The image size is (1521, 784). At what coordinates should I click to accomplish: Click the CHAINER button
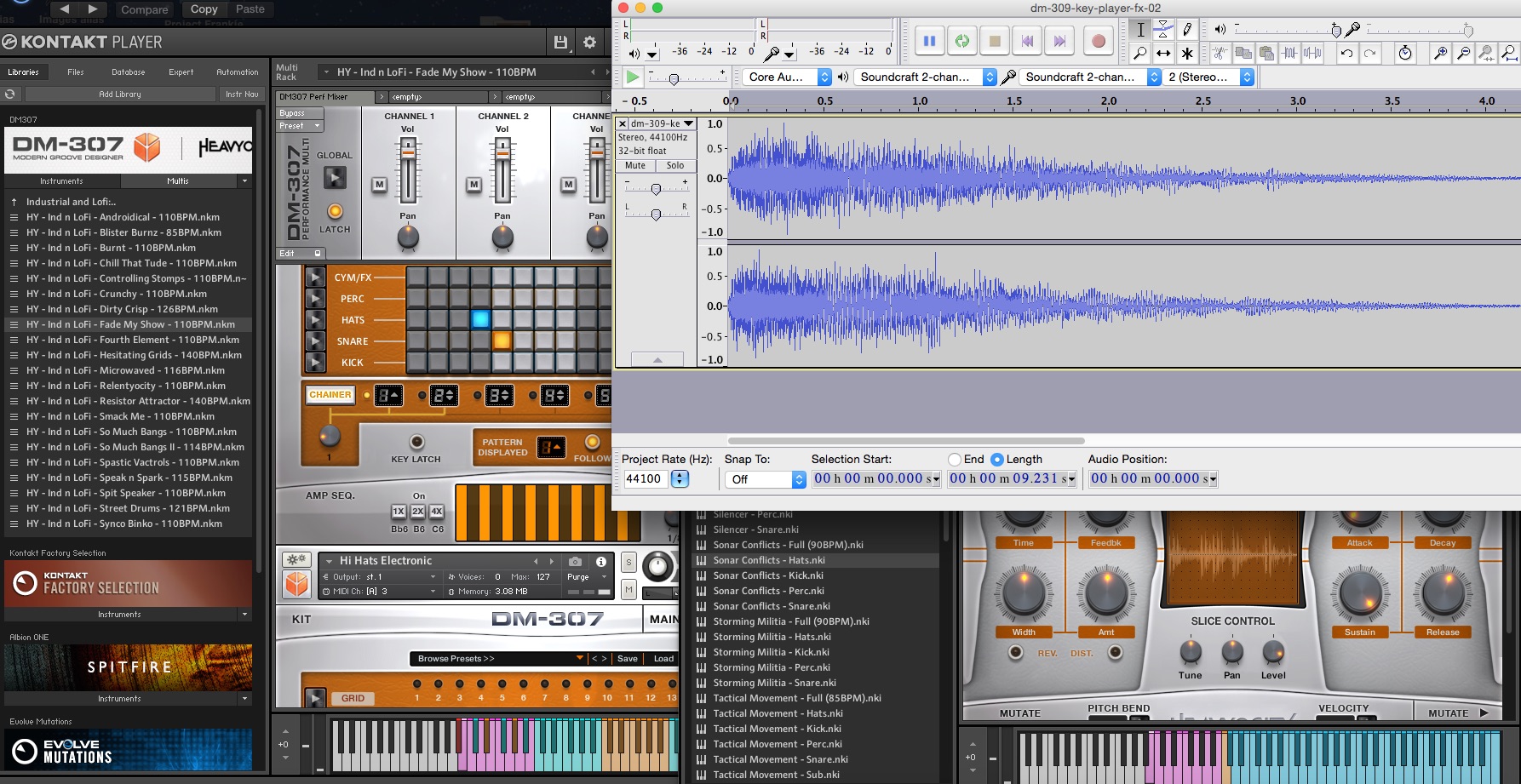[330, 395]
